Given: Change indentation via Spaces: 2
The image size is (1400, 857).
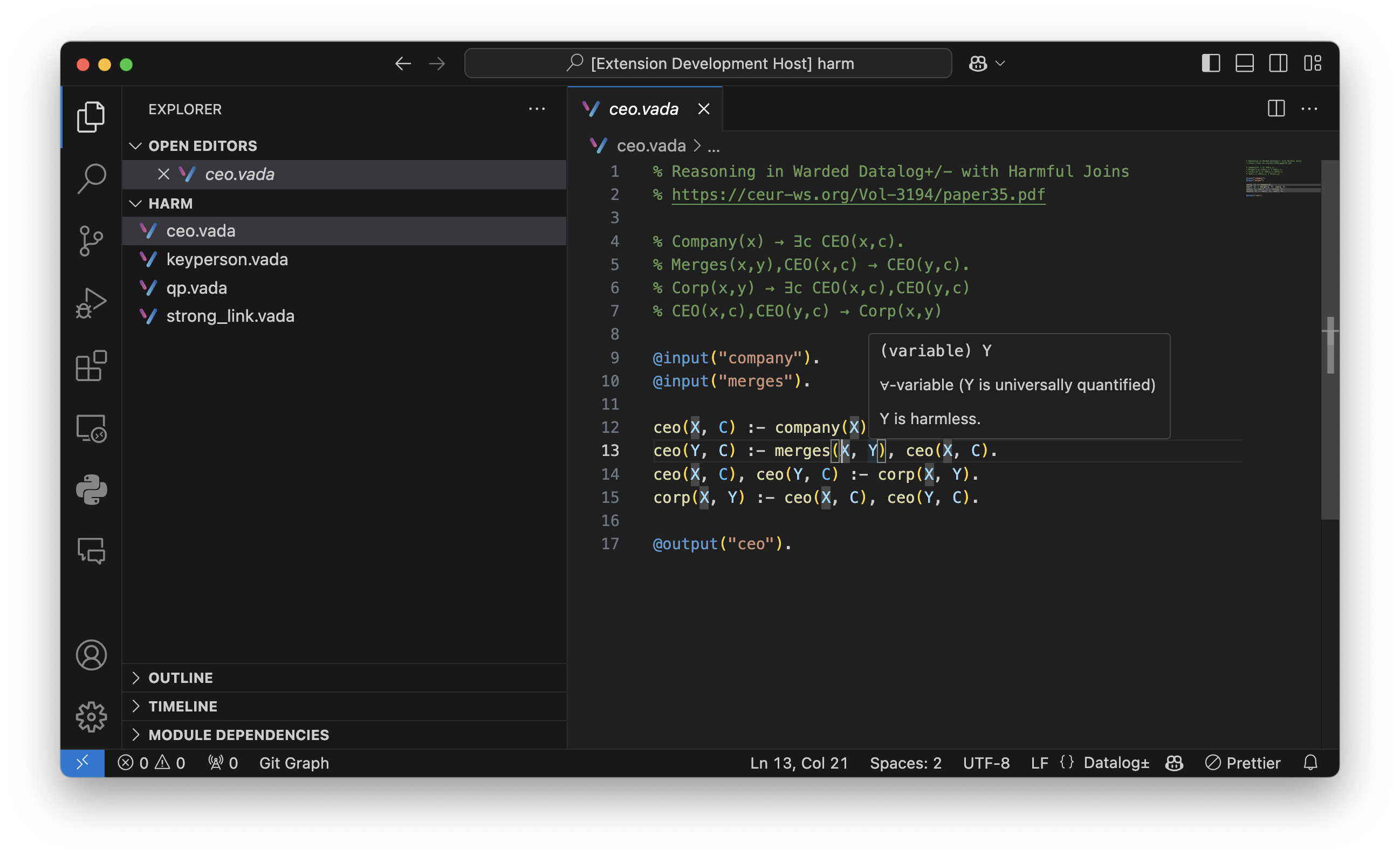Looking at the screenshot, I should pyautogui.click(x=905, y=763).
